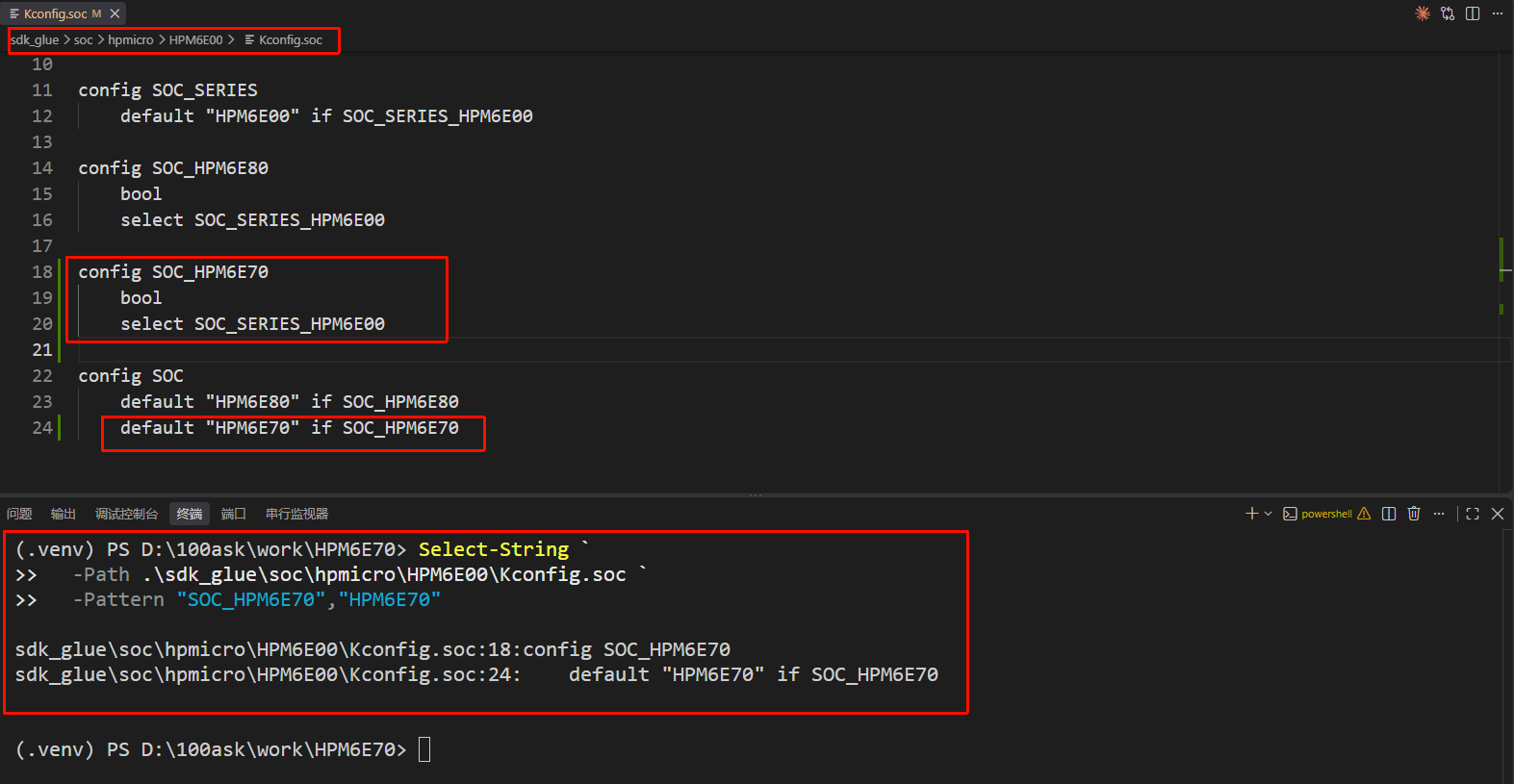Click hpmicro breadcrumb segment
Image resolution: width=1514 pixels, height=784 pixels.
point(131,39)
